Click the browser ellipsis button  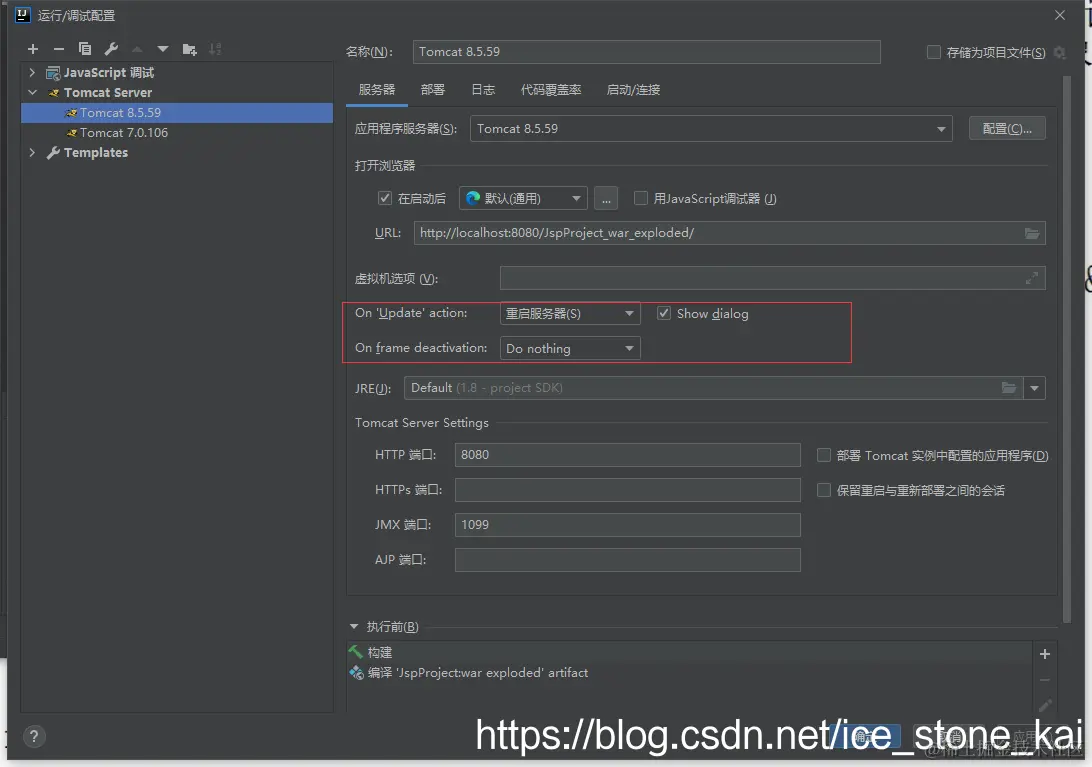point(606,199)
